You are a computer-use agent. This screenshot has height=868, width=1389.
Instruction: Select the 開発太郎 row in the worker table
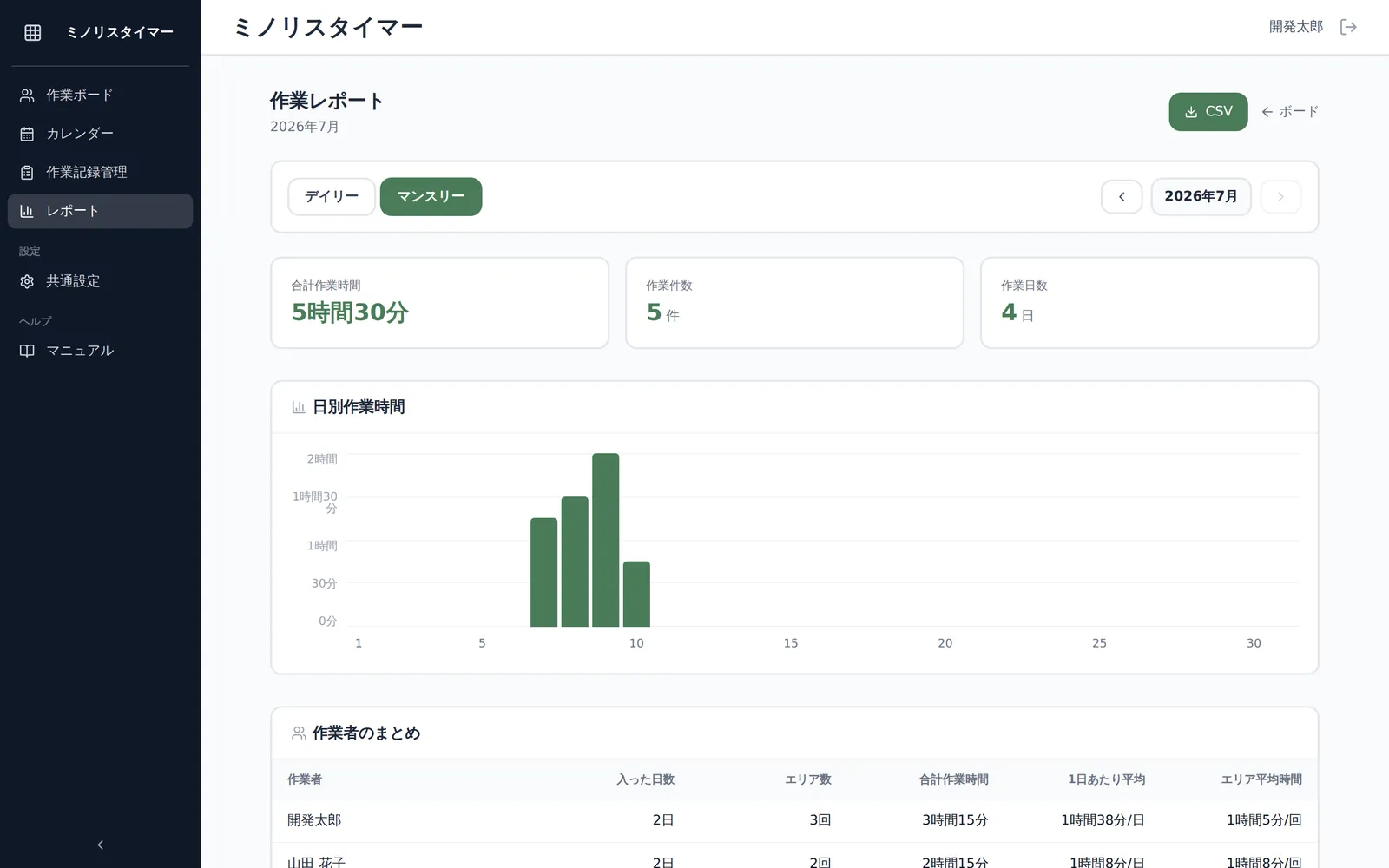pos(794,820)
